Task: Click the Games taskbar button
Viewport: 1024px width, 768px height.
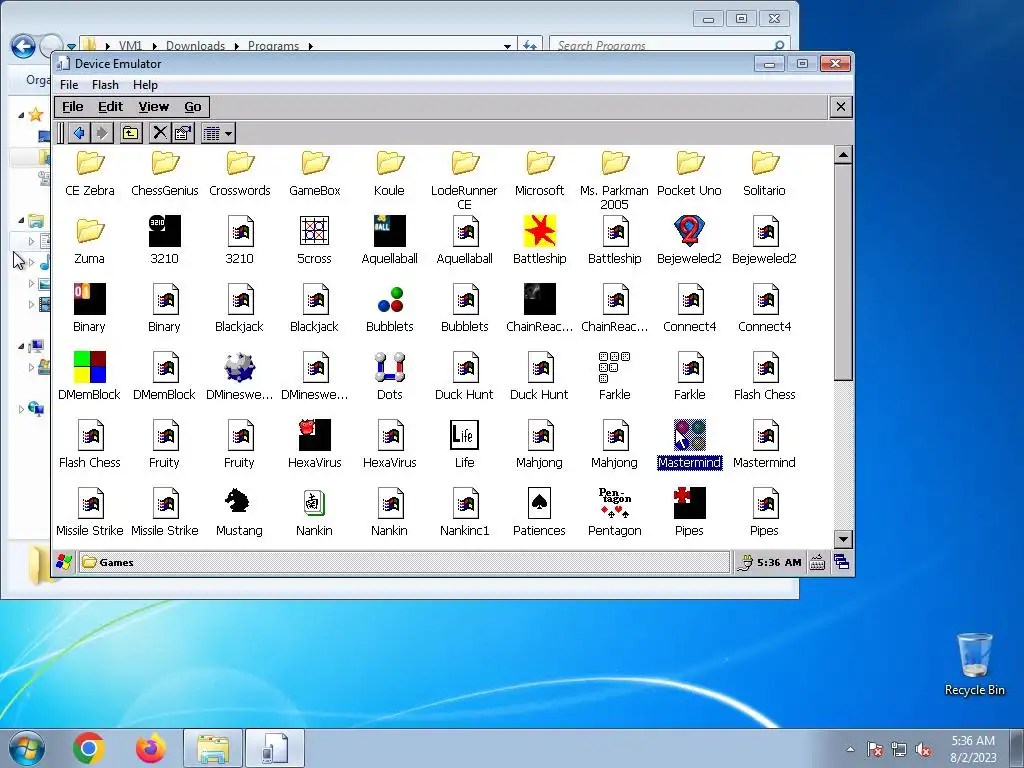Action: click(404, 562)
